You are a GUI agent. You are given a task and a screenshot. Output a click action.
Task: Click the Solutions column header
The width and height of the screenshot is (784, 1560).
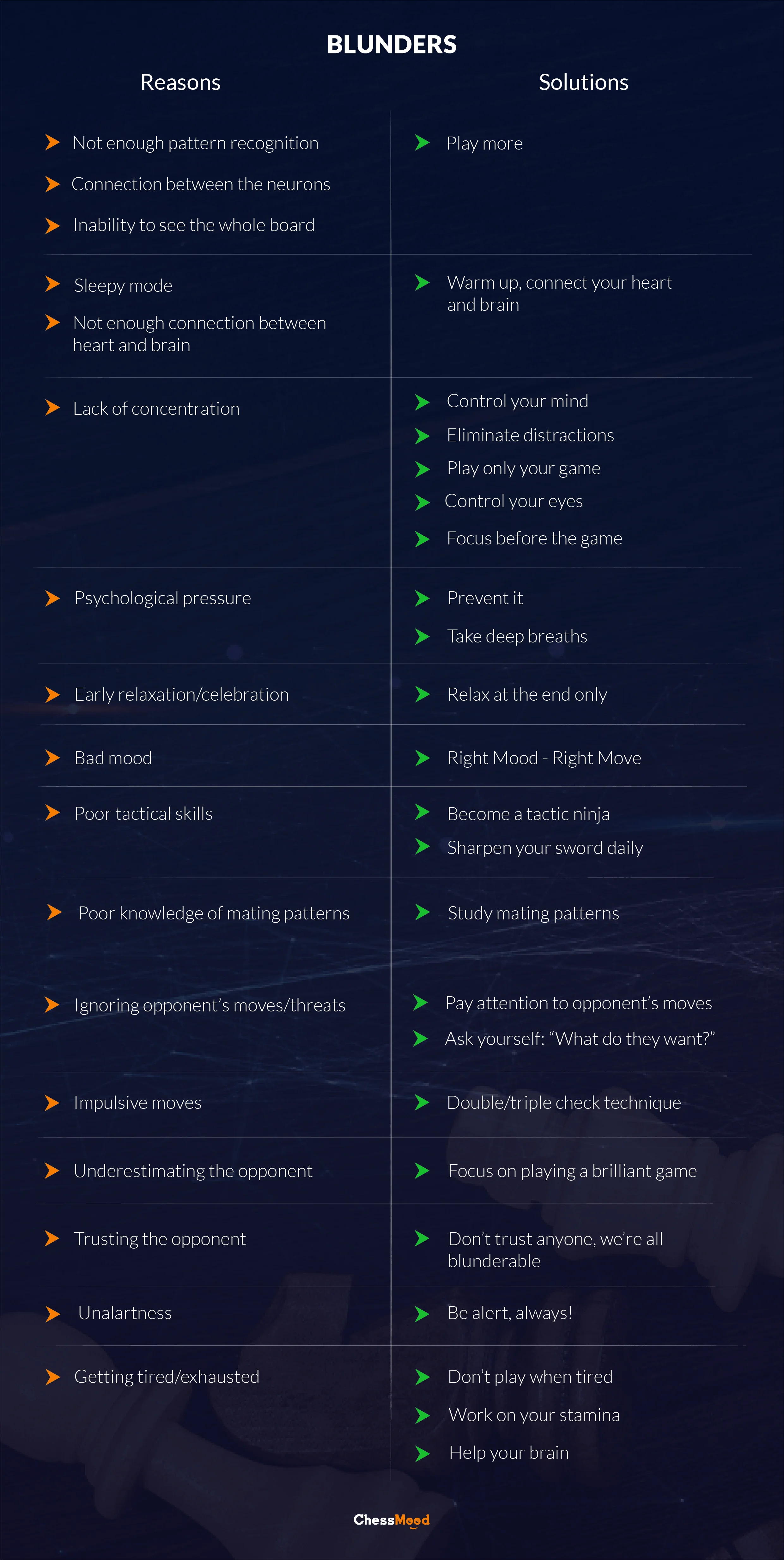583,82
